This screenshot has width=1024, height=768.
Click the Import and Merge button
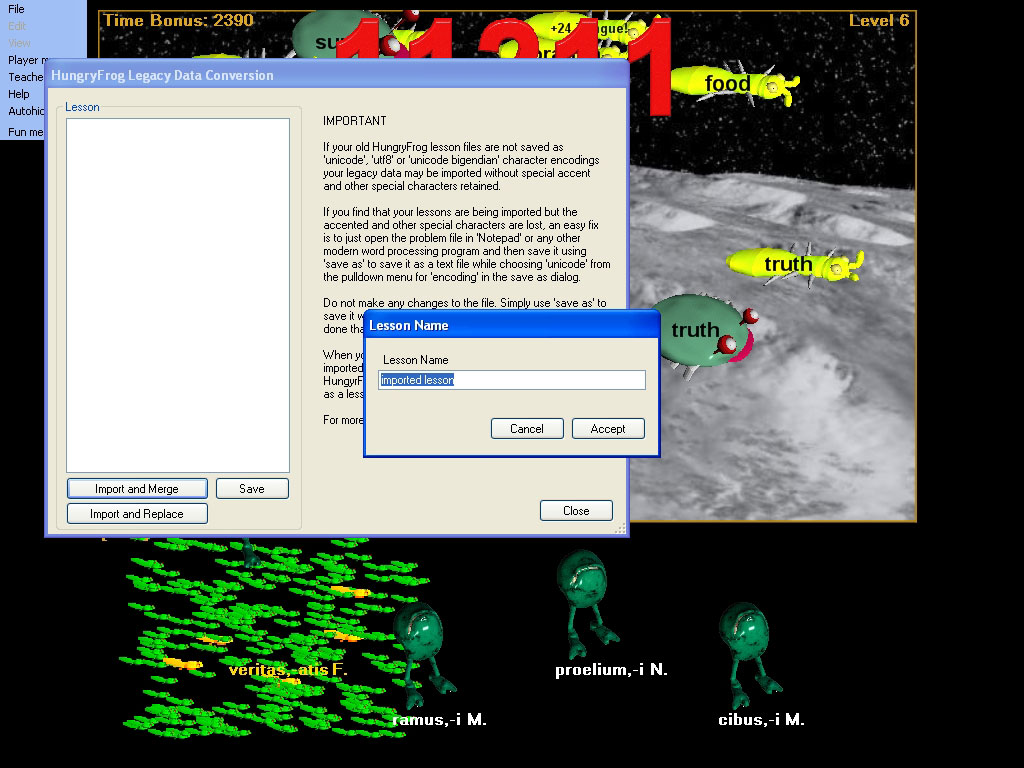(x=137, y=489)
